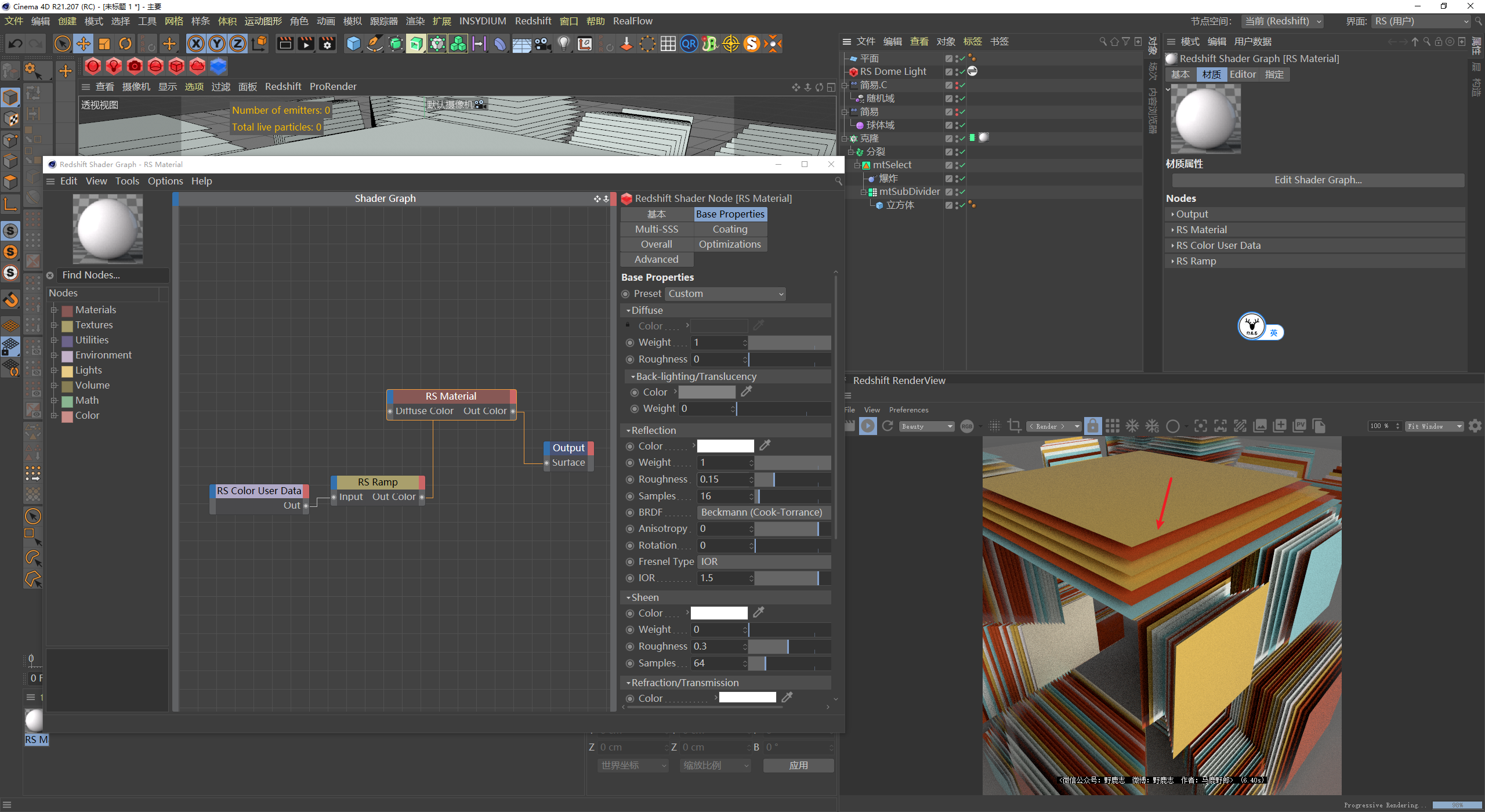Open the Preset Custom dropdown
Image resolution: width=1485 pixels, height=812 pixels.
(x=725, y=294)
